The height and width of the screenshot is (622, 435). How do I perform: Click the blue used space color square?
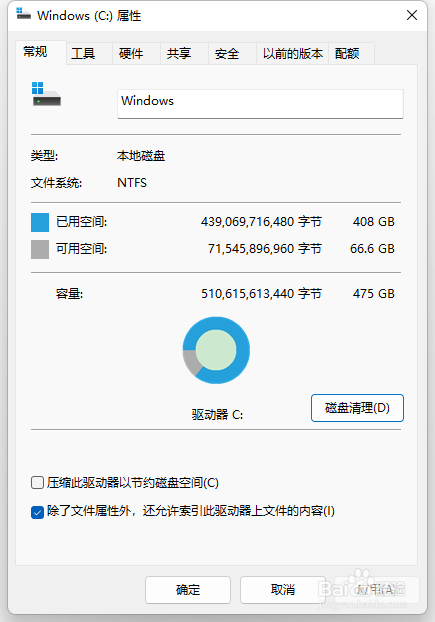pyautogui.click(x=40, y=222)
